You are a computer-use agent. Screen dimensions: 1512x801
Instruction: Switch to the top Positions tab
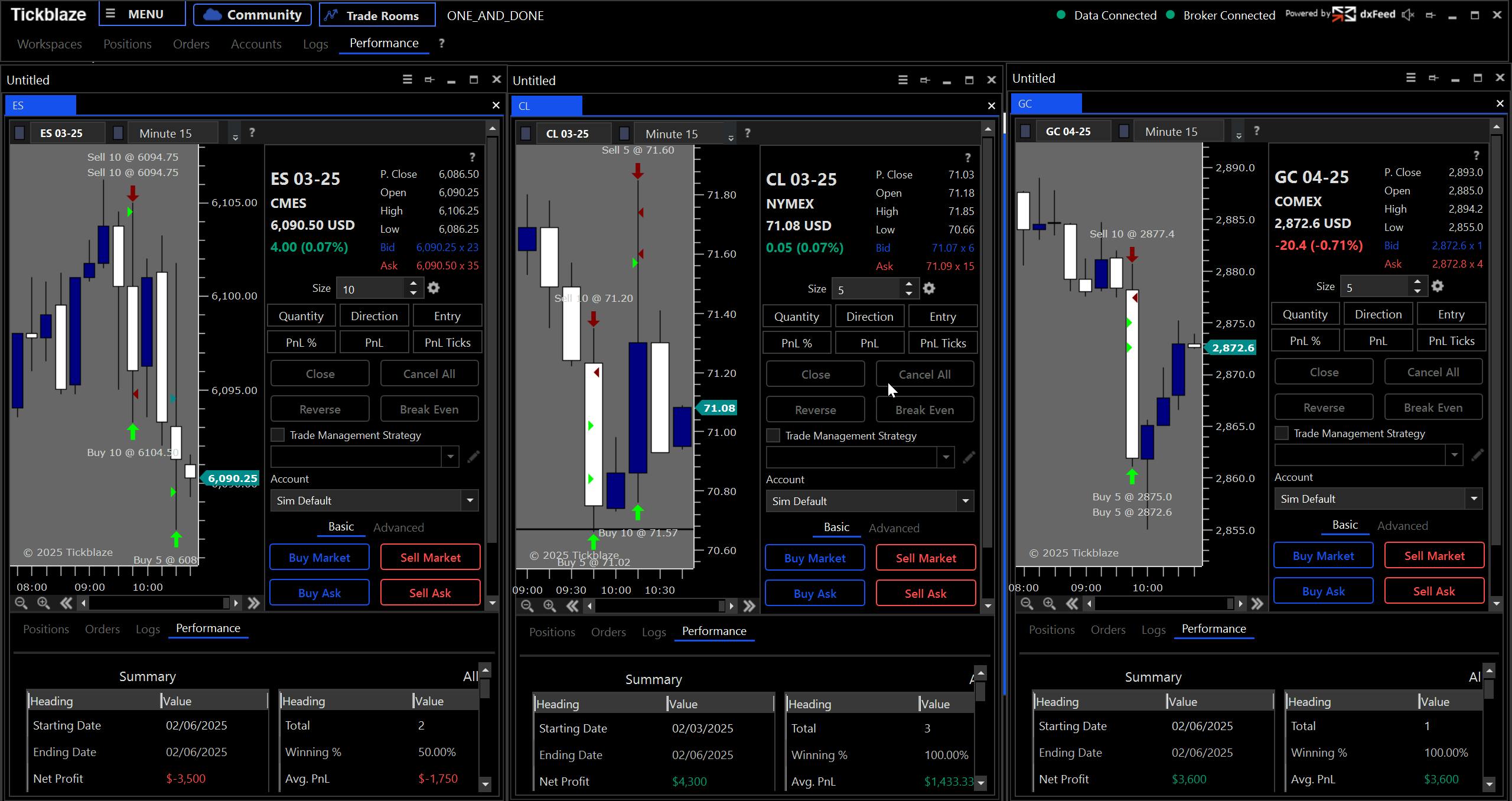(x=128, y=44)
